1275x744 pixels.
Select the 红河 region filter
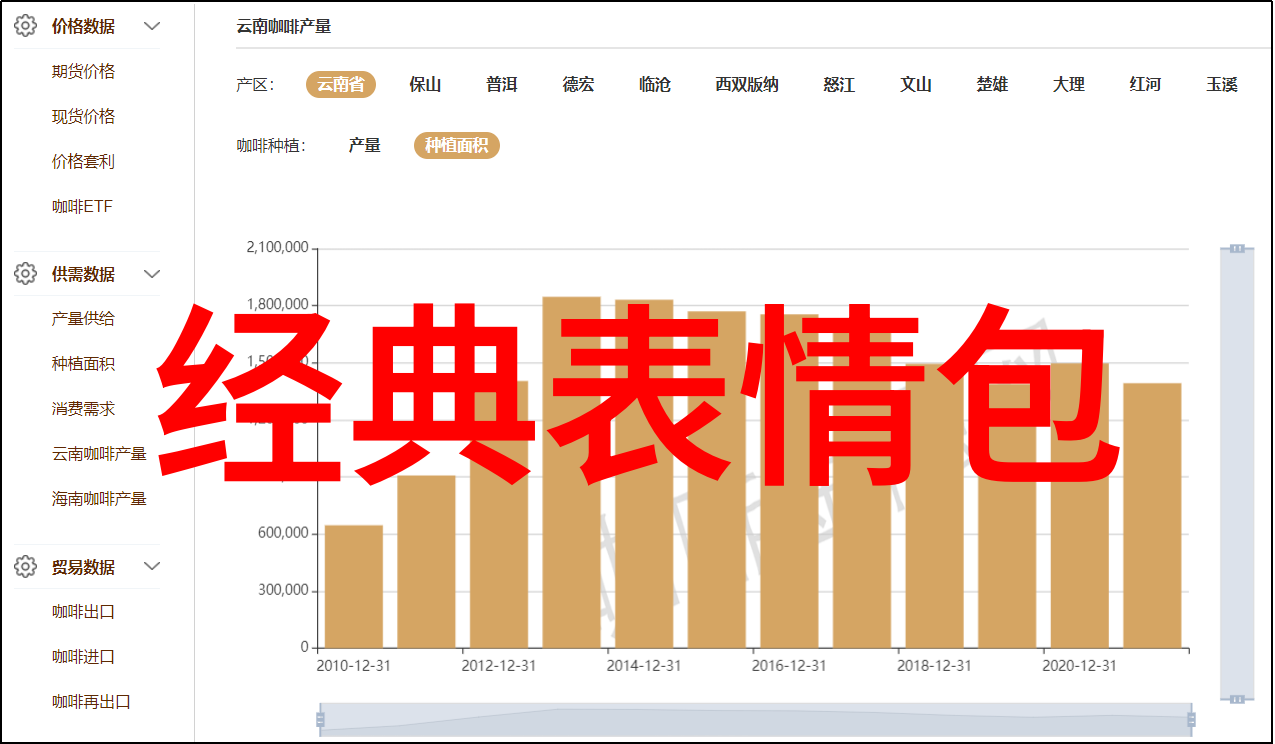(1145, 85)
